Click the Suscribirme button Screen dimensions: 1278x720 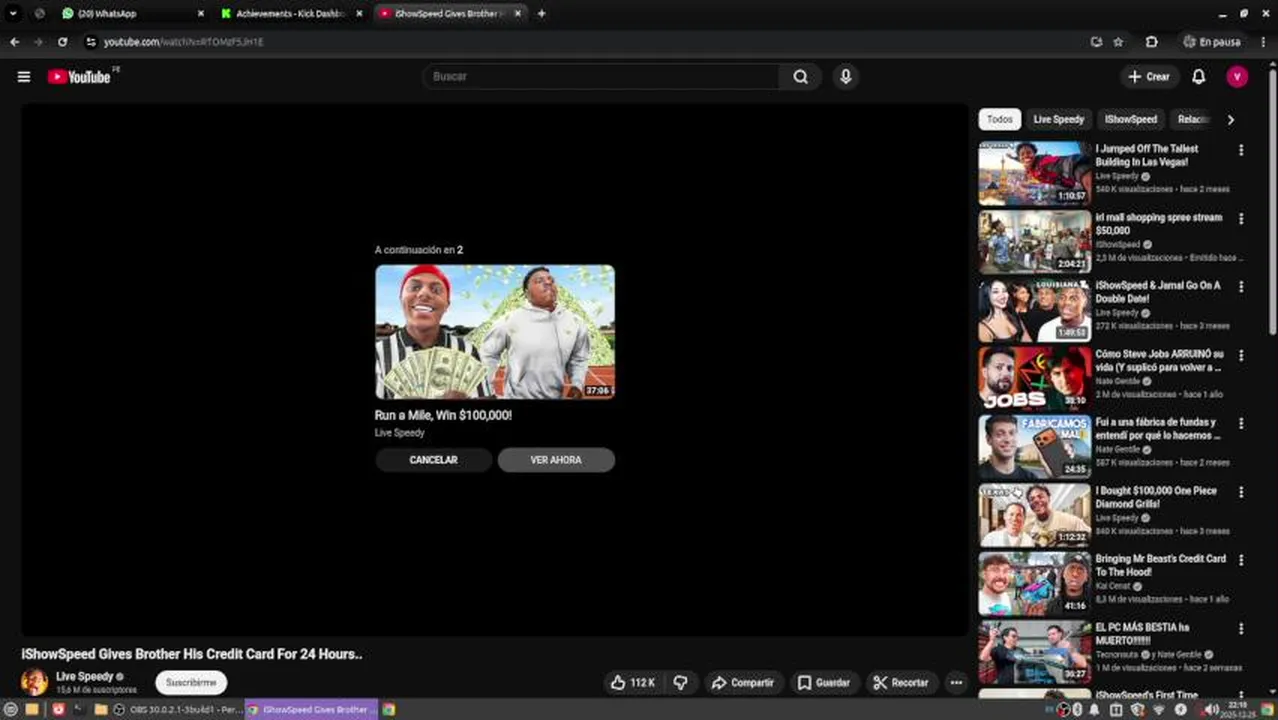(x=191, y=683)
